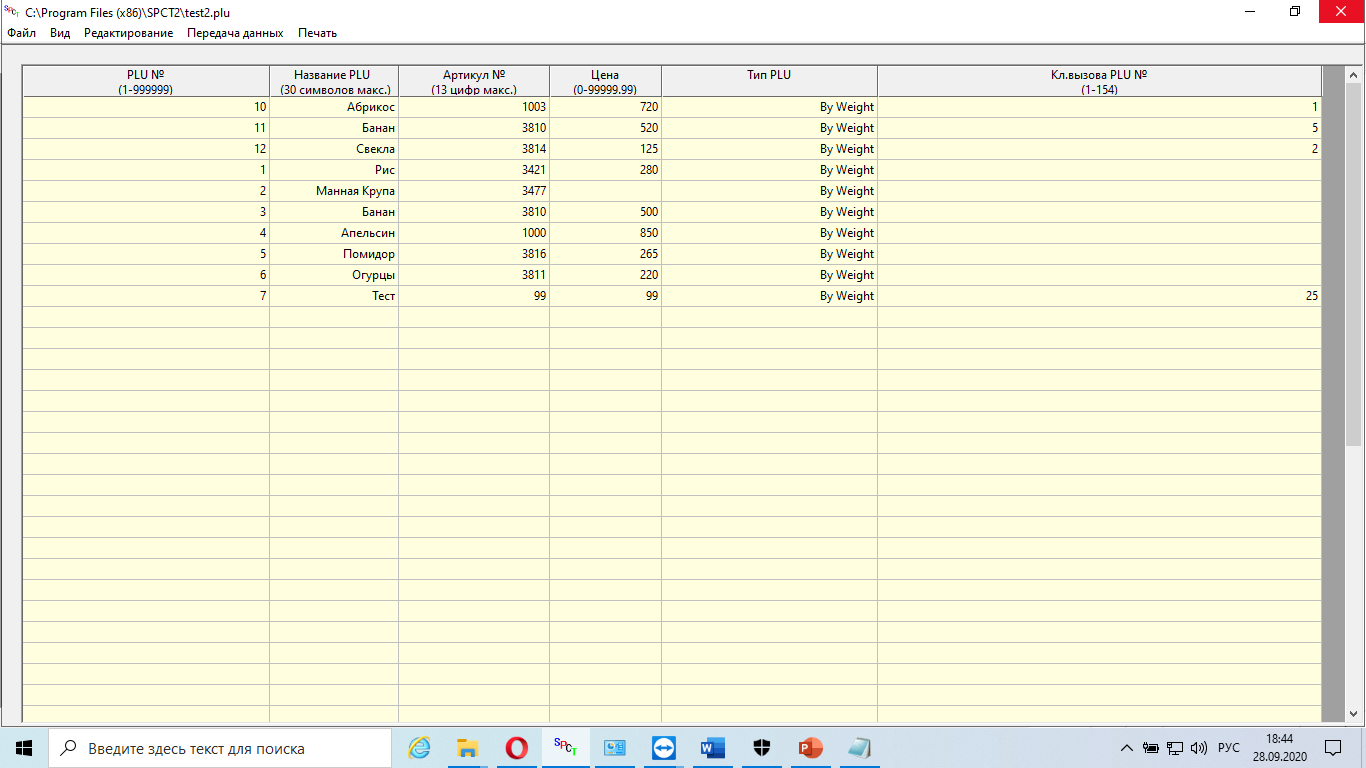The height and width of the screenshot is (768, 1366).
Task: Open File Explorer from the taskbar
Action: 468,748
